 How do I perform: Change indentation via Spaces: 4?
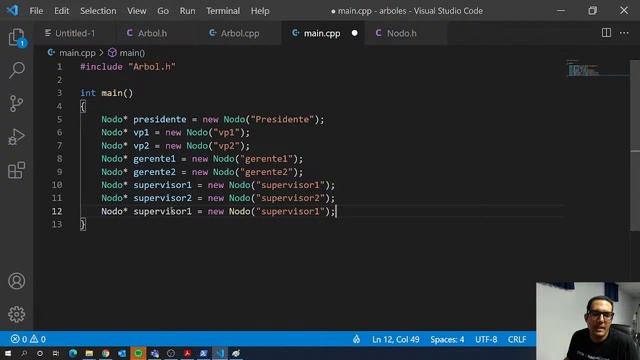(447, 339)
